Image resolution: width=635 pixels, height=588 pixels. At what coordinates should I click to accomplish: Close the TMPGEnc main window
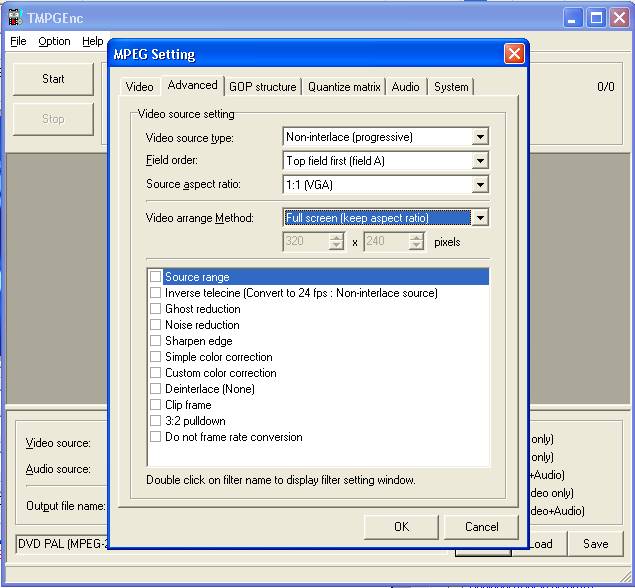click(x=620, y=18)
